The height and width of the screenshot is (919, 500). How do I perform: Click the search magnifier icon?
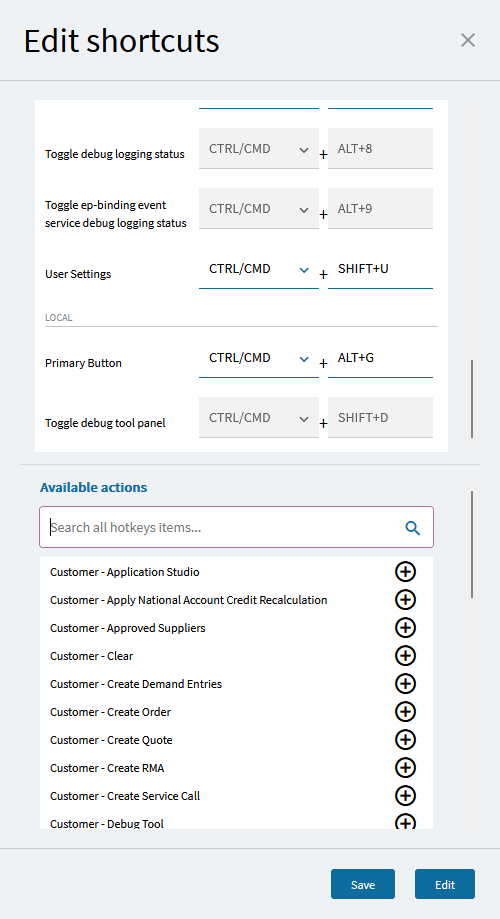[x=413, y=528]
